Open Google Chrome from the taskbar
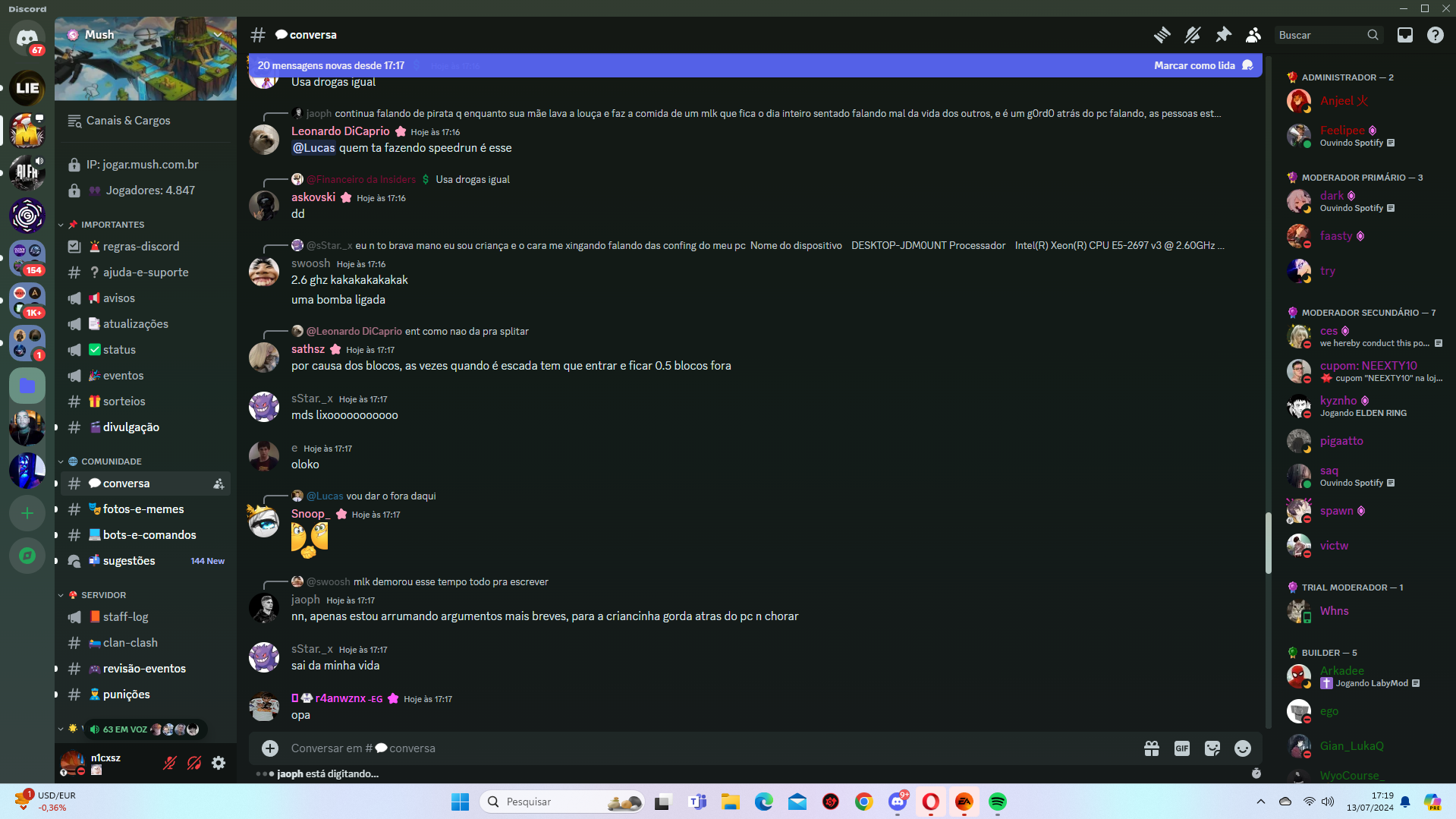The image size is (1456, 819). (x=864, y=802)
